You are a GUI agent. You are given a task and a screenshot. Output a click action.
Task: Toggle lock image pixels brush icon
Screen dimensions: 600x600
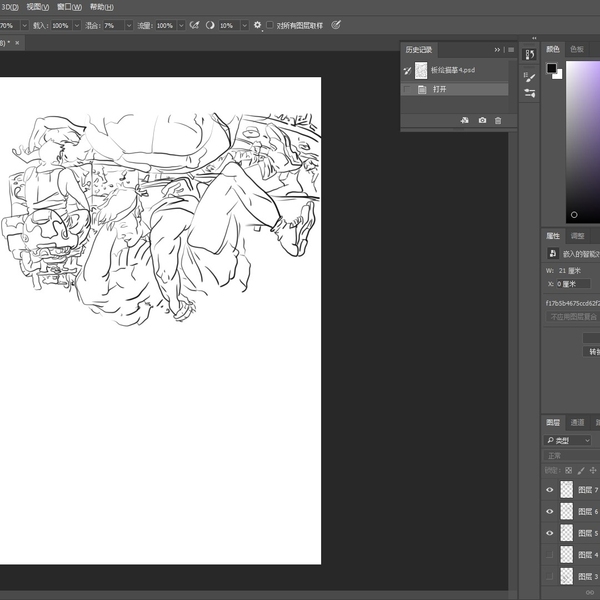pos(581,470)
